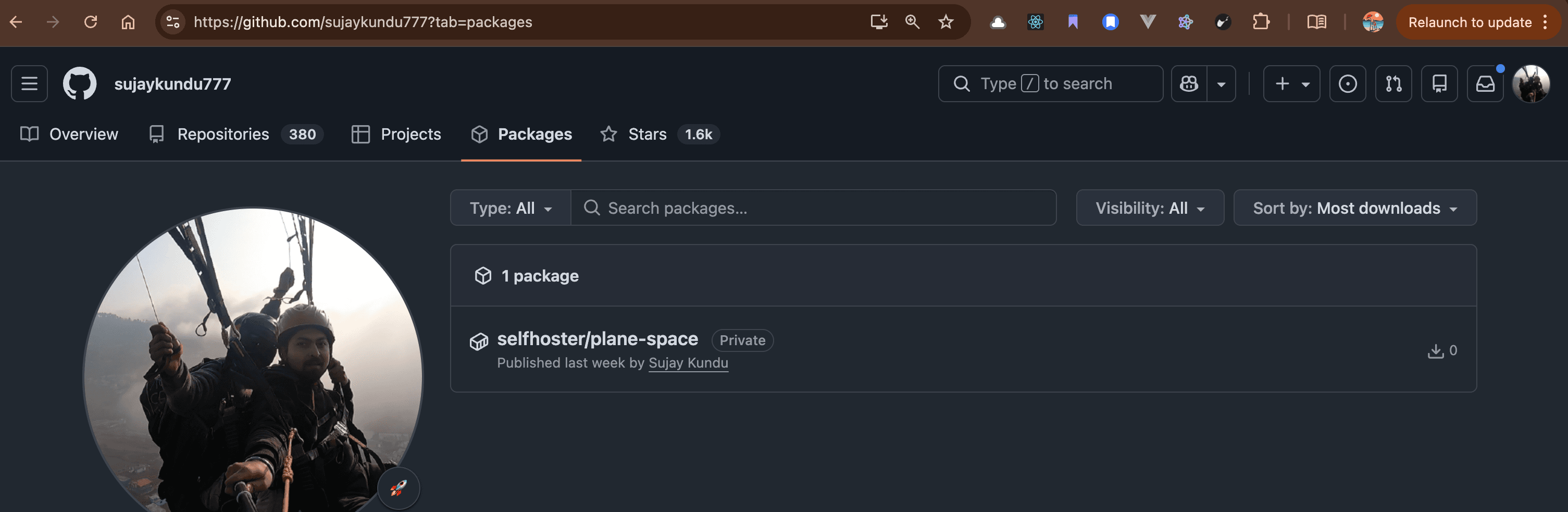
Task: Click the atom-like purple extension icon
Action: pos(1185,22)
